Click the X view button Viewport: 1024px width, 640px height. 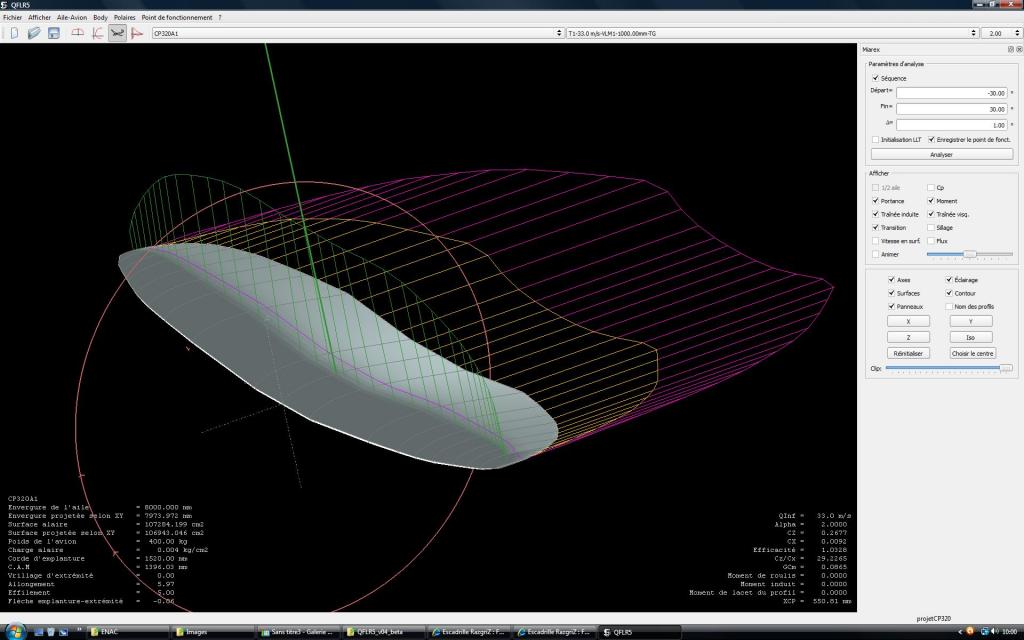pos(908,321)
